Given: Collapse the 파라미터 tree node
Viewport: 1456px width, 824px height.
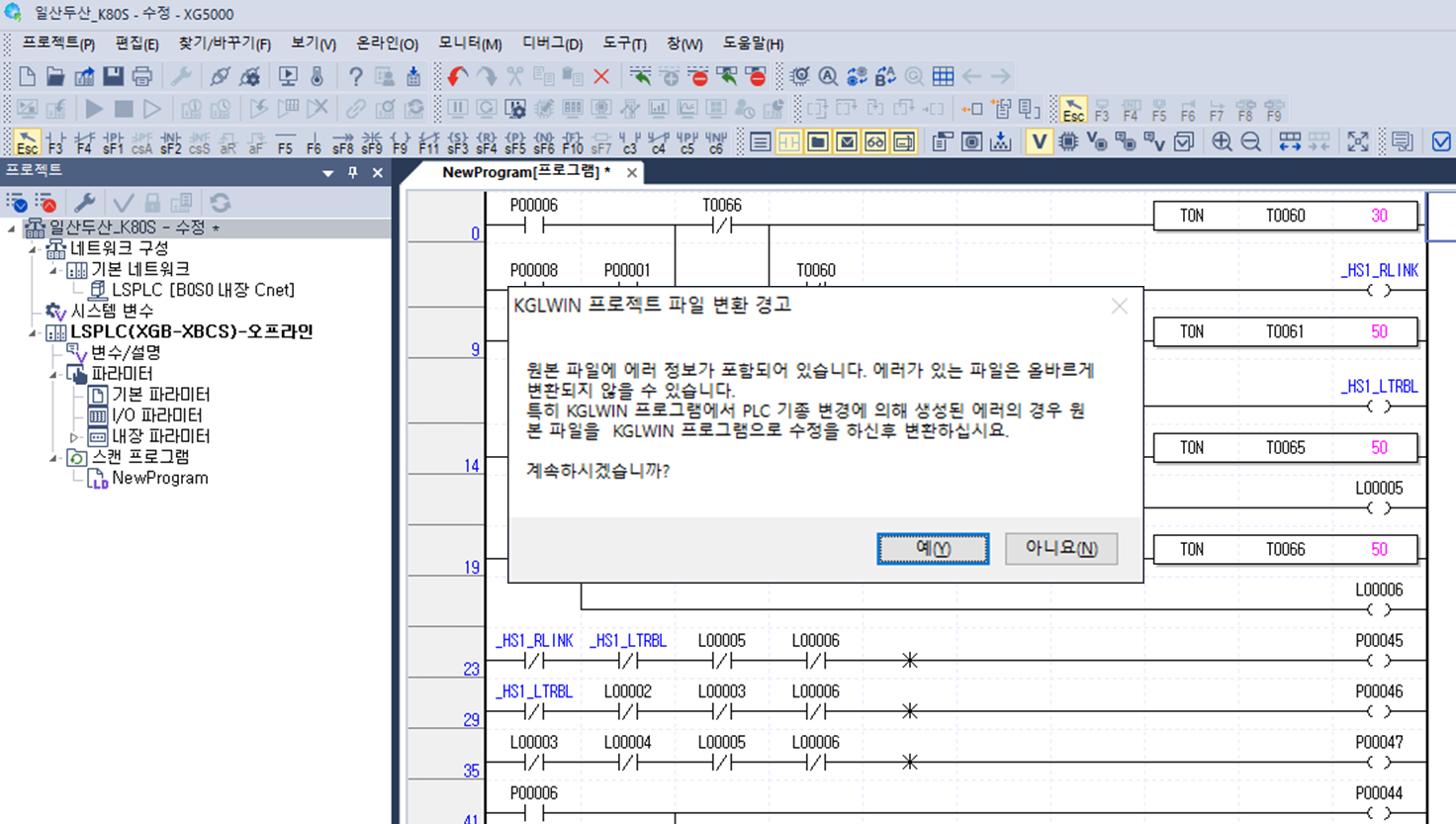Looking at the screenshot, I should [54, 373].
